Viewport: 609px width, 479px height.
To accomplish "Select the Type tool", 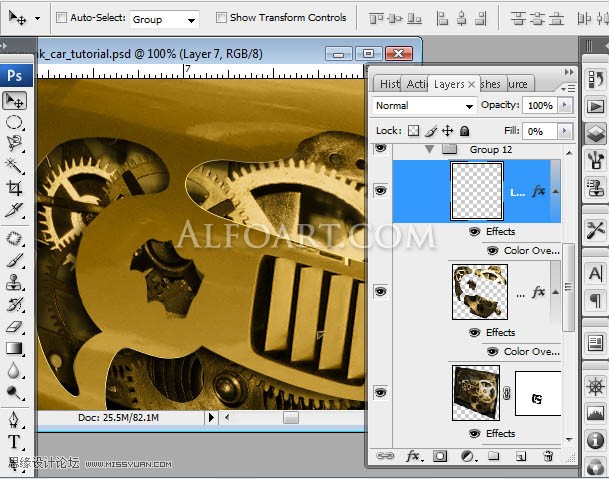I will [x=15, y=442].
